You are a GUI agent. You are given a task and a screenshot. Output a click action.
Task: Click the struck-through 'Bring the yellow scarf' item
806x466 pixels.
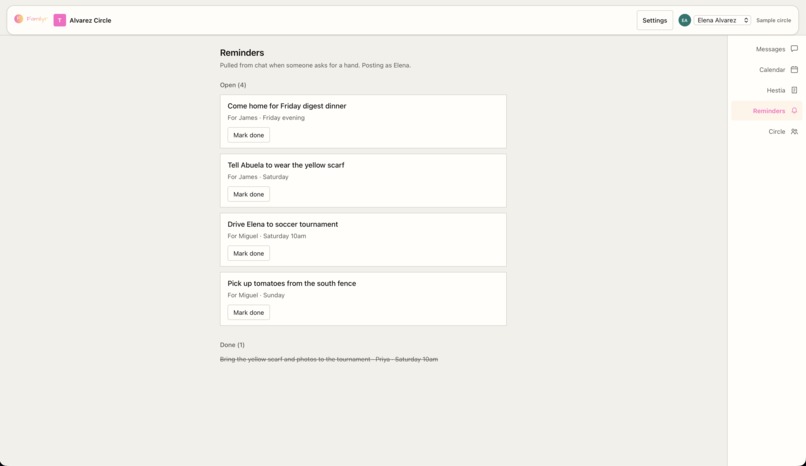click(x=329, y=359)
